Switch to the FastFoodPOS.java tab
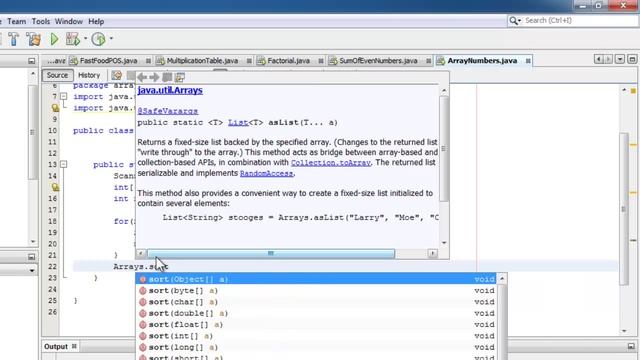This screenshot has height=360, width=640. (108, 61)
